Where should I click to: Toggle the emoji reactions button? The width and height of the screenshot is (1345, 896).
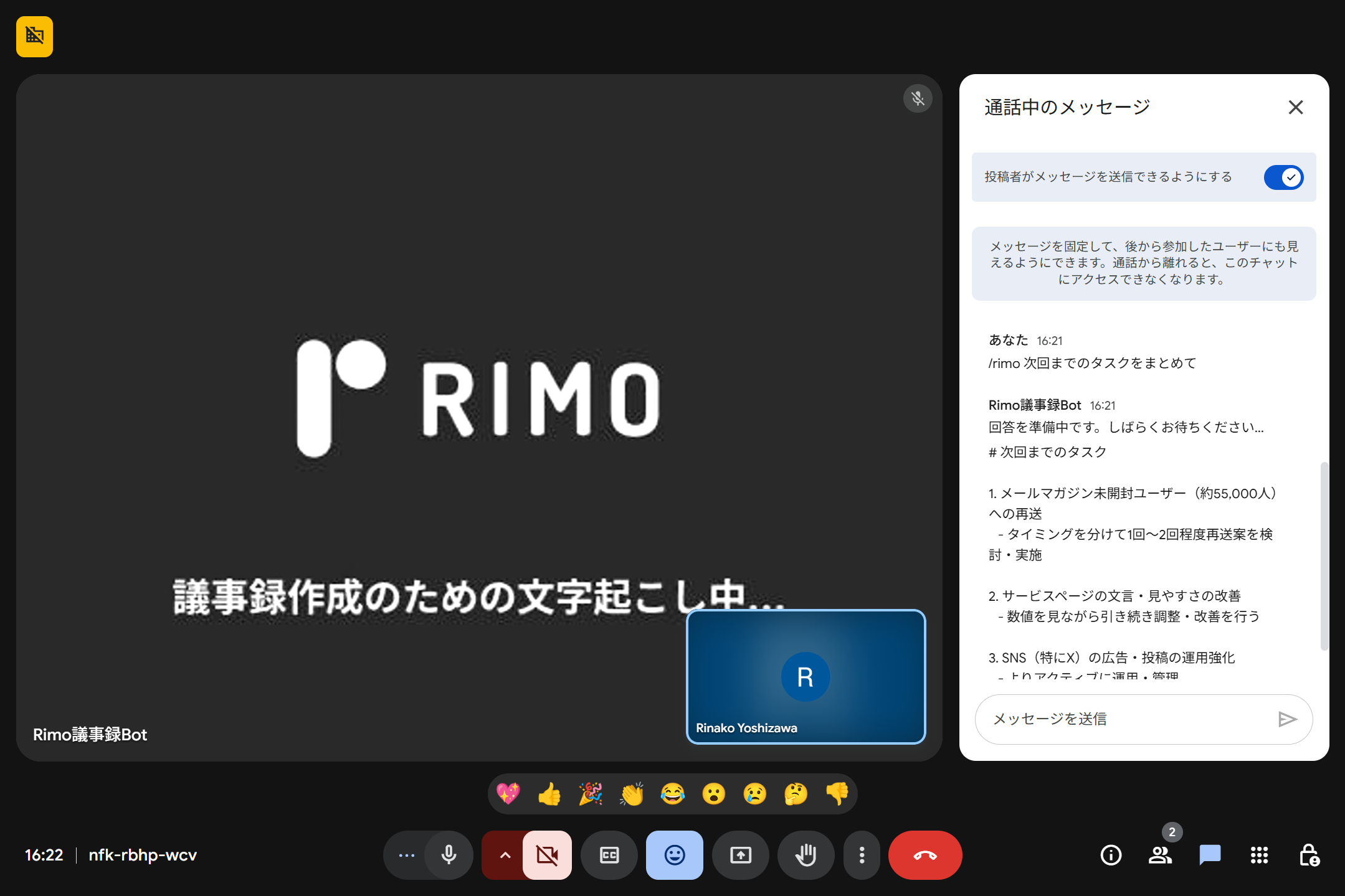click(x=674, y=855)
